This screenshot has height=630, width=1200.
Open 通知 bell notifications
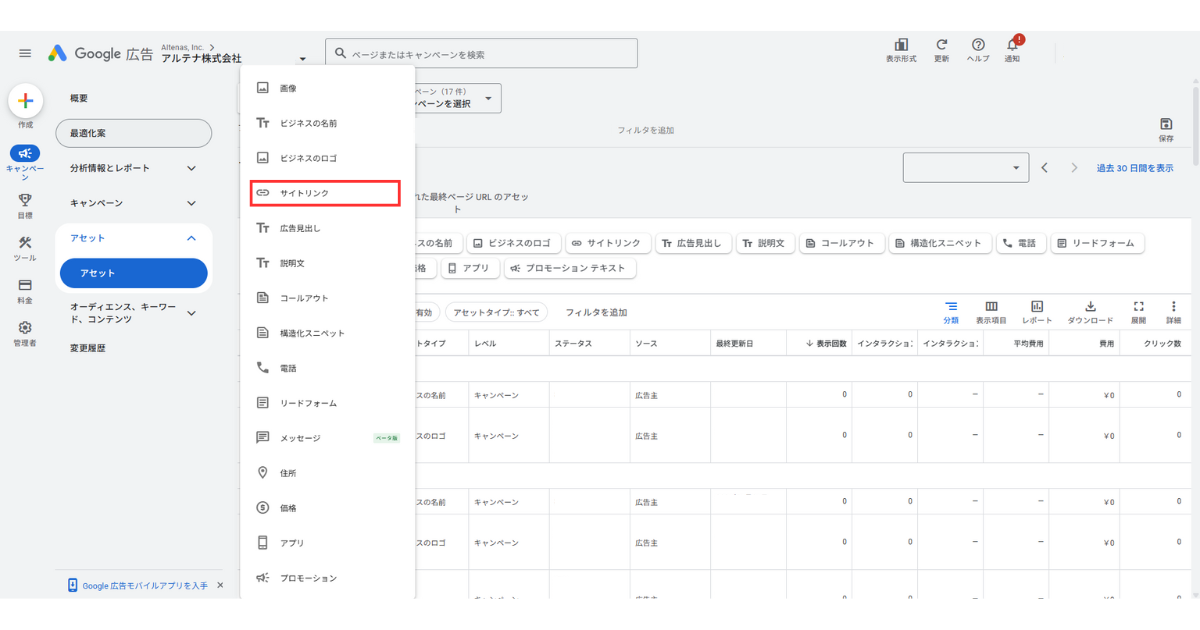1013,45
